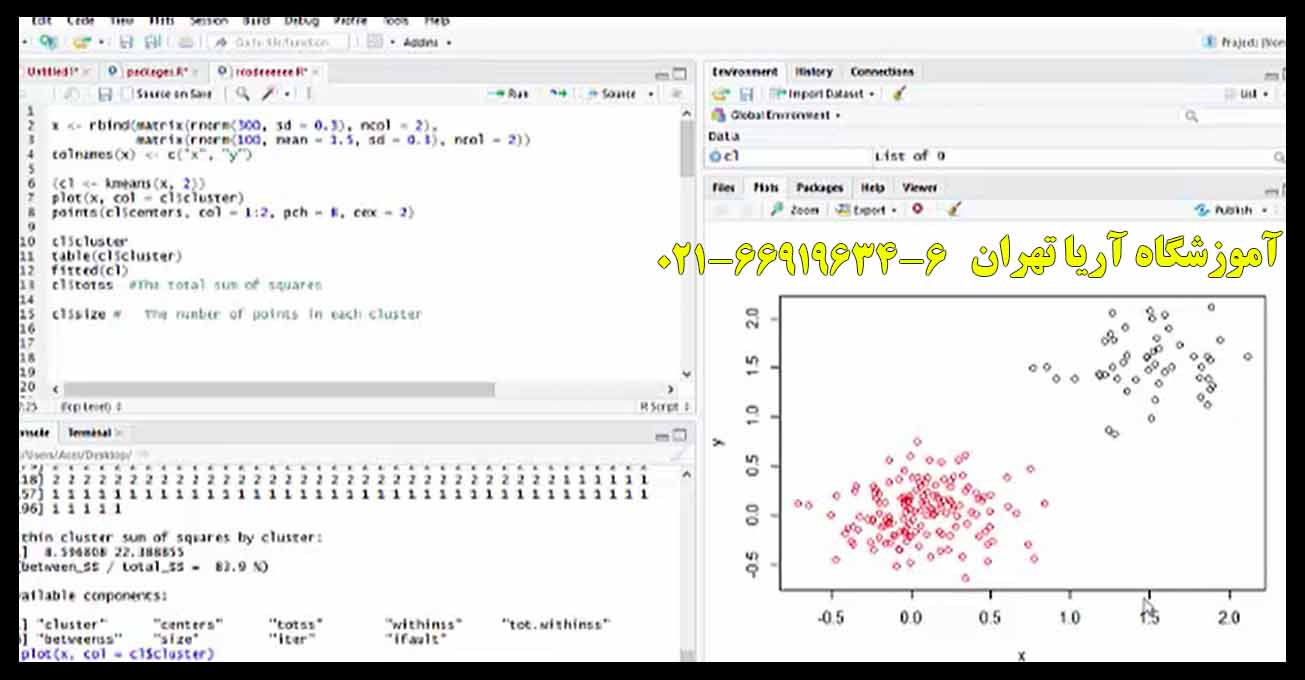Click the save icon in the editor toolbar
The width and height of the screenshot is (1305, 680).
click(104, 94)
